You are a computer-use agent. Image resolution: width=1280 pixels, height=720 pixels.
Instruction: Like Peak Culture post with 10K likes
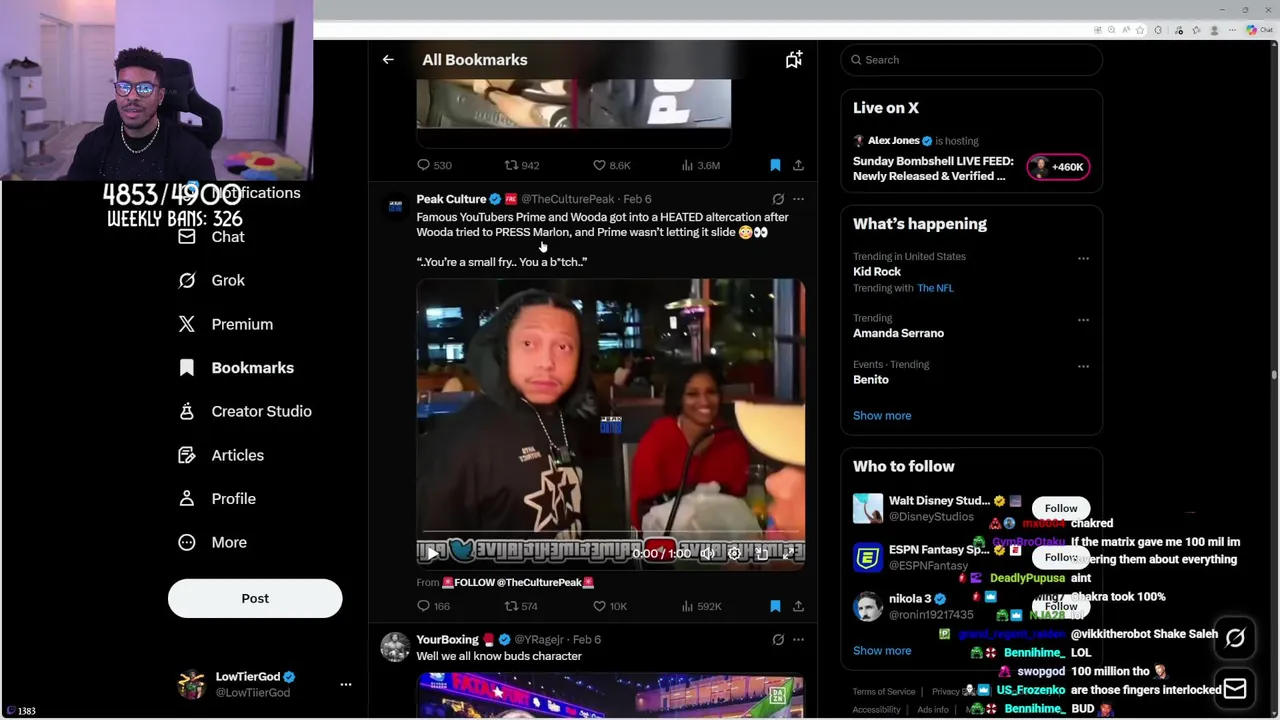pos(610,606)
